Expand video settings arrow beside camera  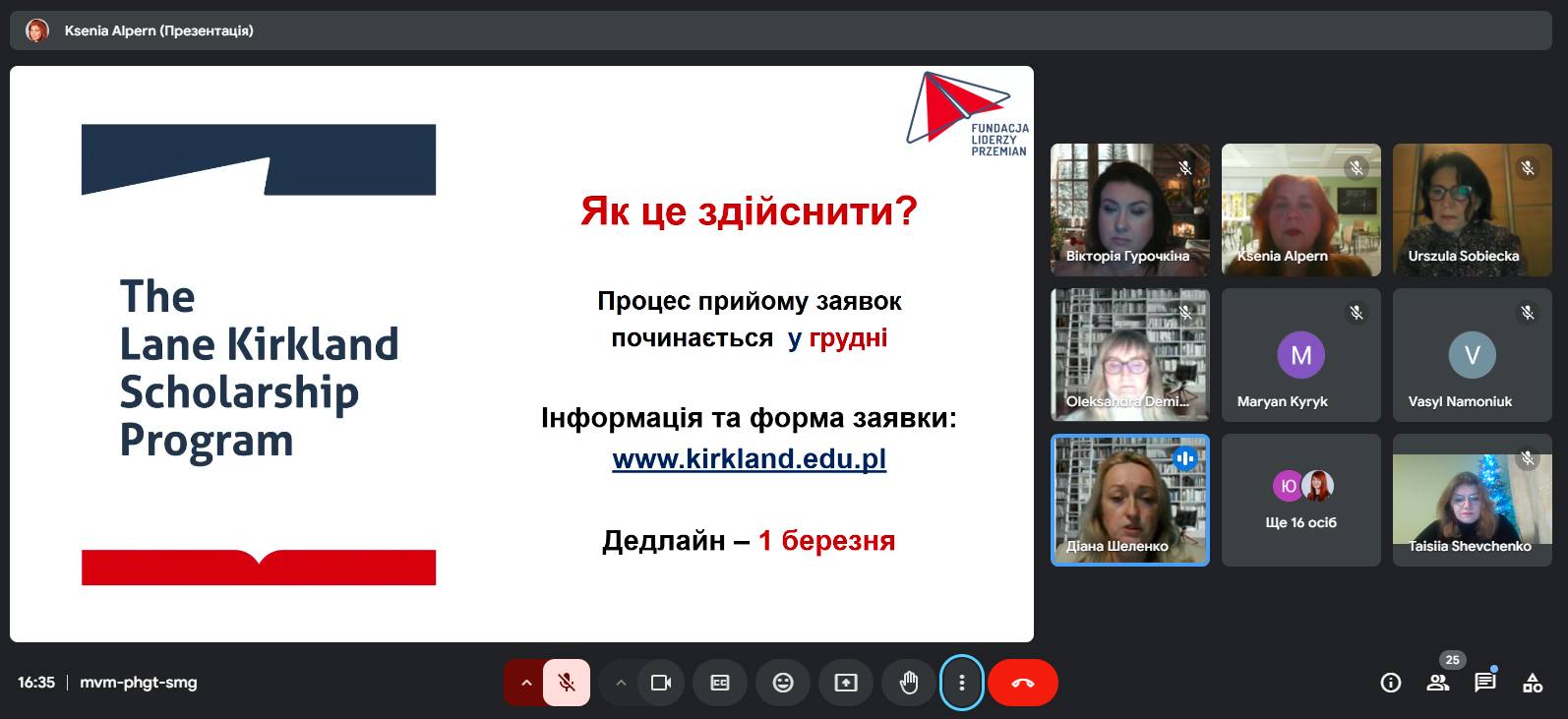pos(620,683)
